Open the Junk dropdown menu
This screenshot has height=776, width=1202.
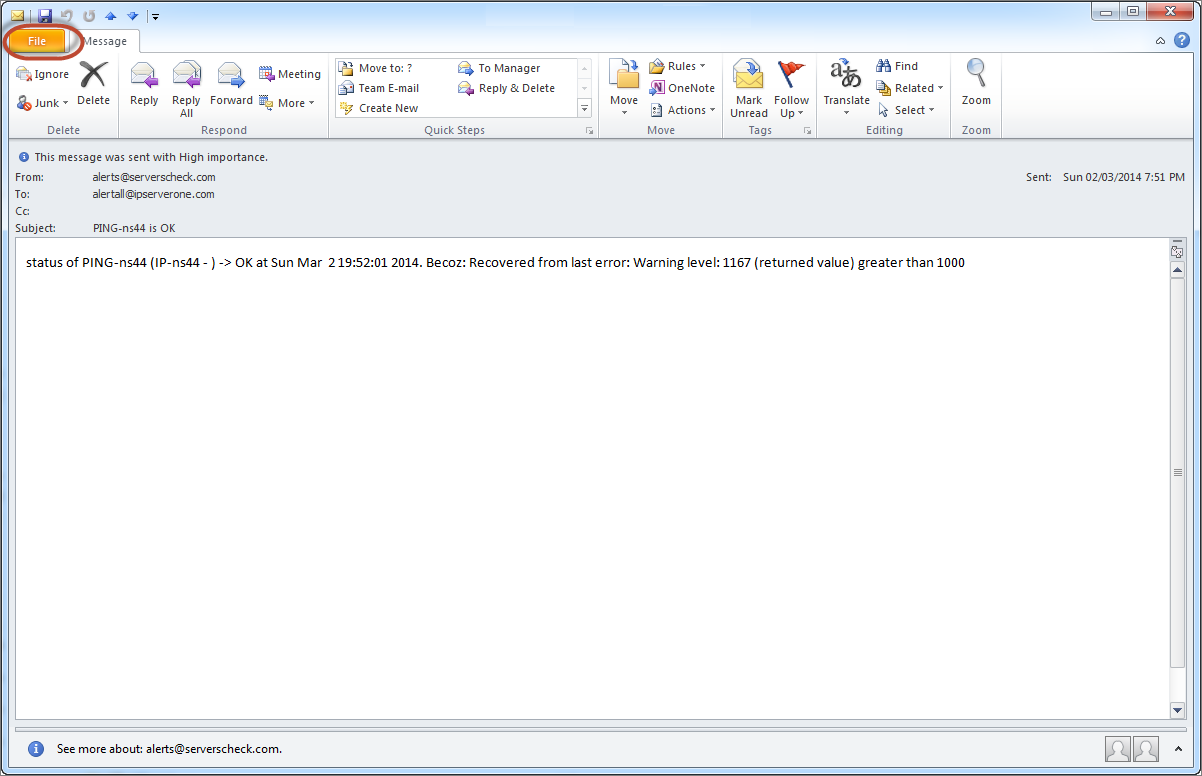43,103
